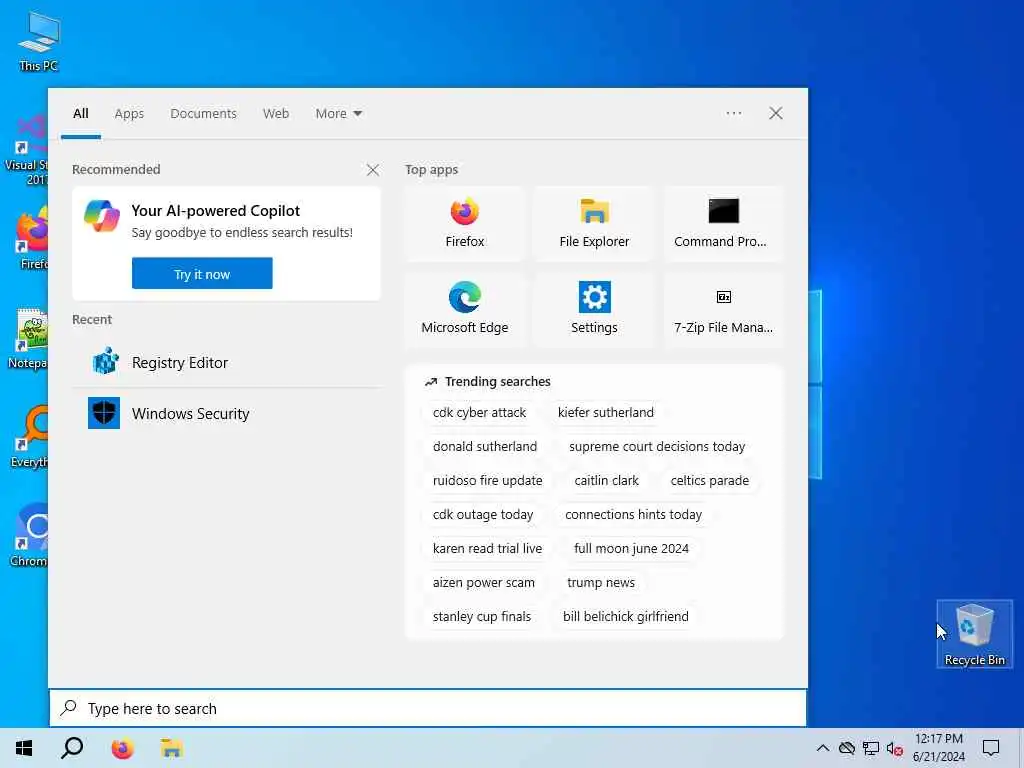1024x768 pixels.
Task: Select the Recycle Bin desktop icon
Action: point(974,634)
